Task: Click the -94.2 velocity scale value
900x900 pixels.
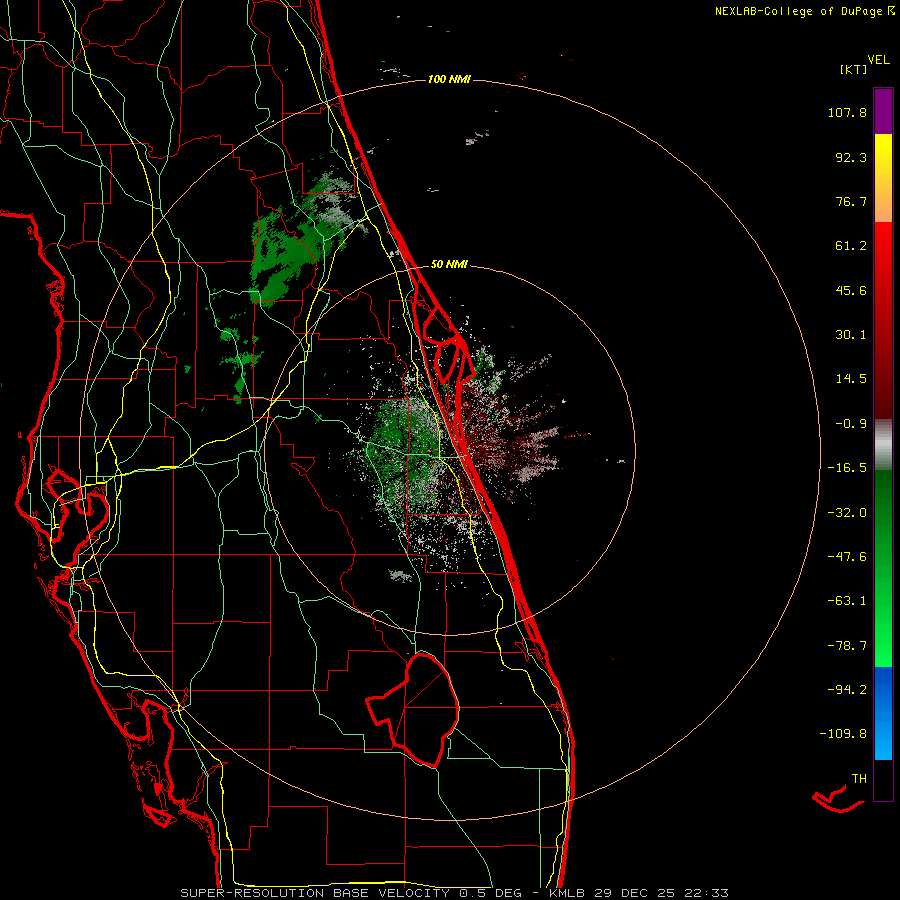Action: (x=847, y=689)
